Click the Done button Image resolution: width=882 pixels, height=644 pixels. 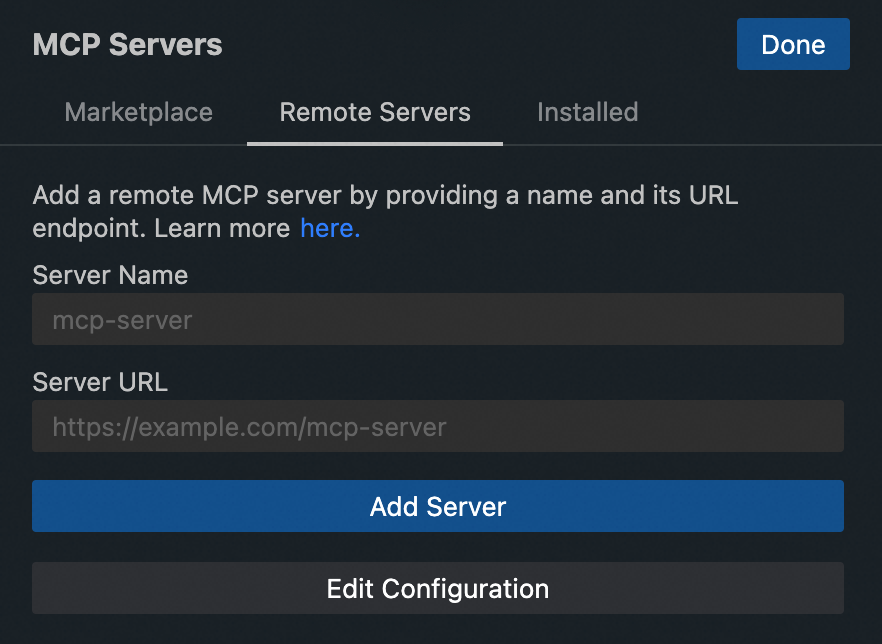(x=793, y=45)
